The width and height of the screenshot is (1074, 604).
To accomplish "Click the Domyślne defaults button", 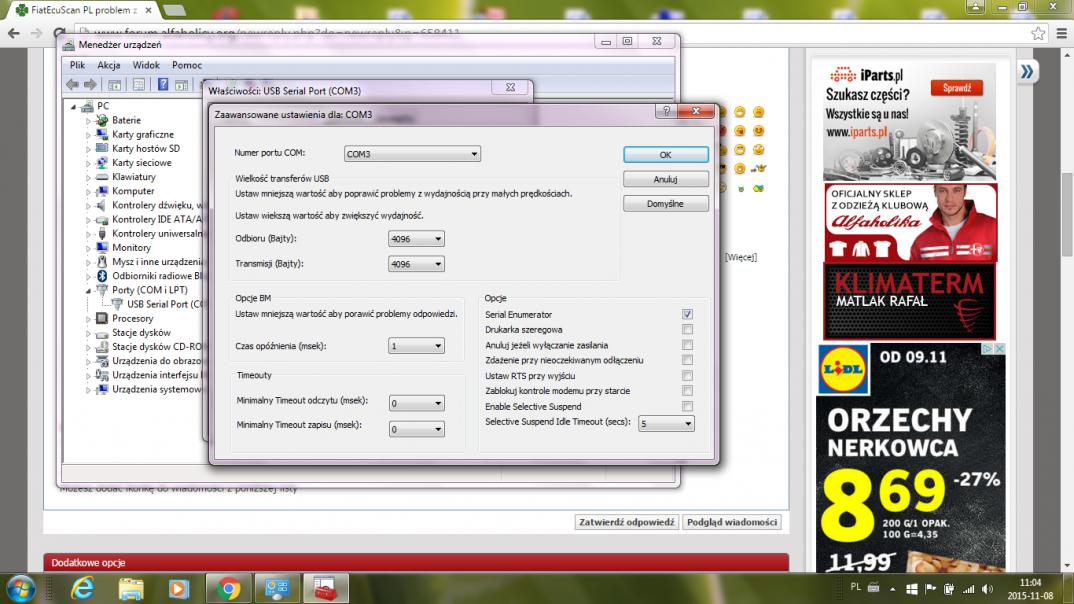I will coord(665,203).
